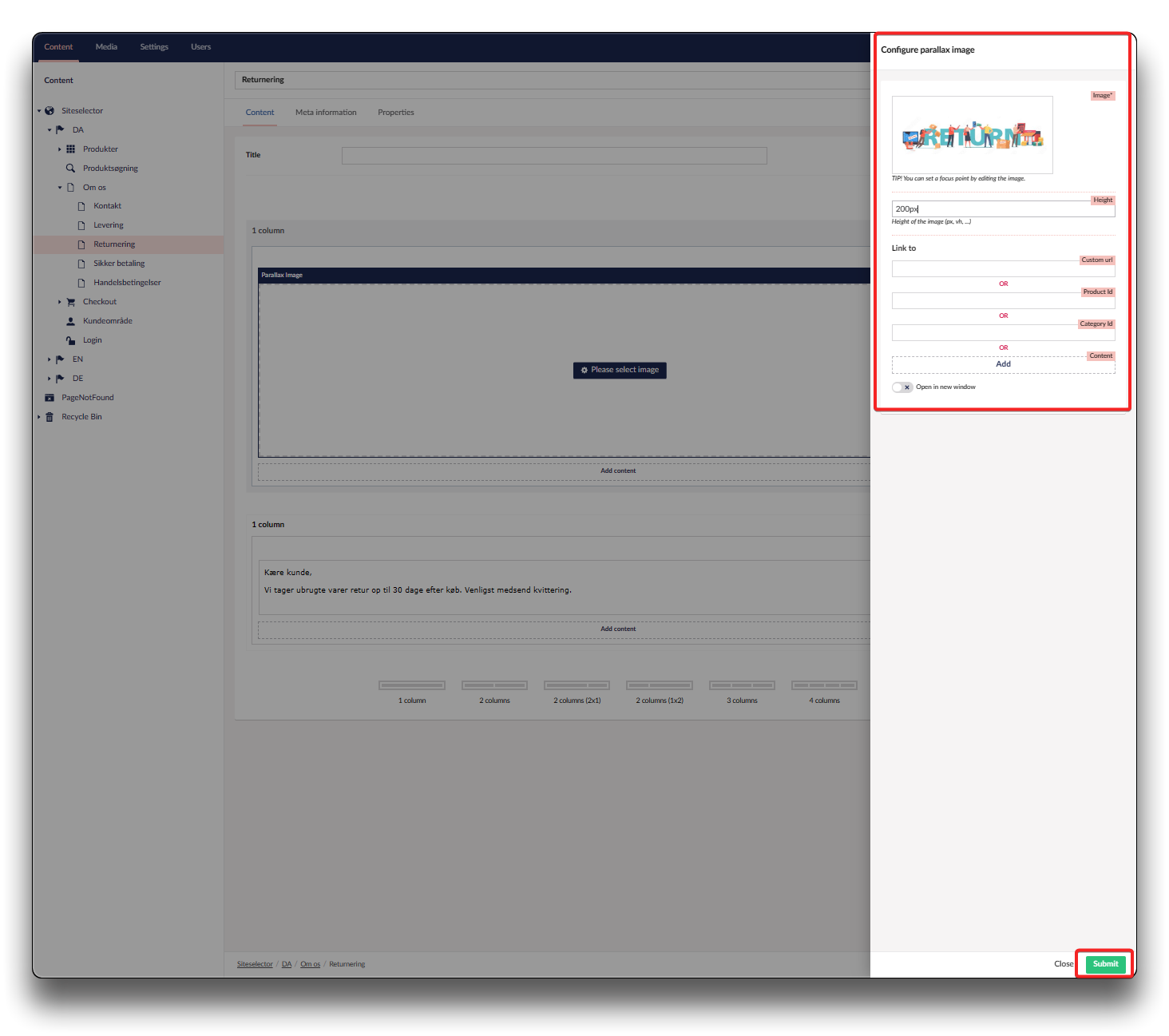Click the Product Id input field
This screenshot has height=1036, width=1169.
[x=1003, y=301]
